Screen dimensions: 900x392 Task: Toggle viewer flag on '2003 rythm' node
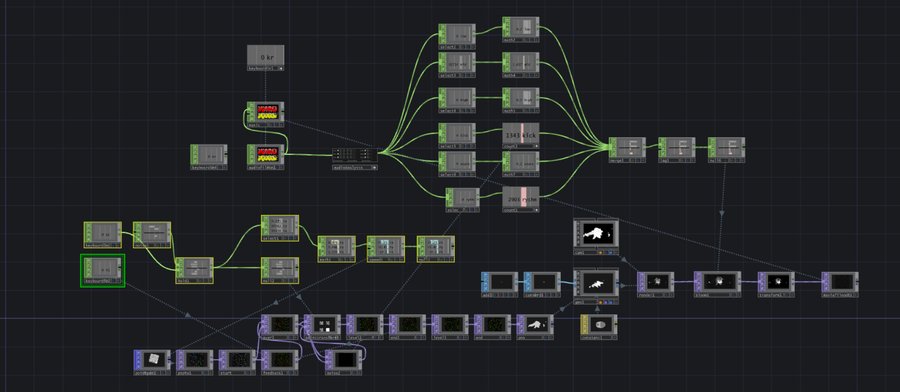(x=536, y=211)
